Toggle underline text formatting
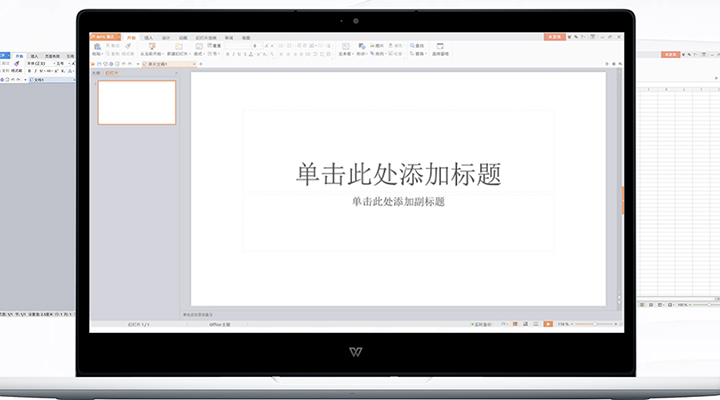 pyautogui.click(x=241, y=54)
